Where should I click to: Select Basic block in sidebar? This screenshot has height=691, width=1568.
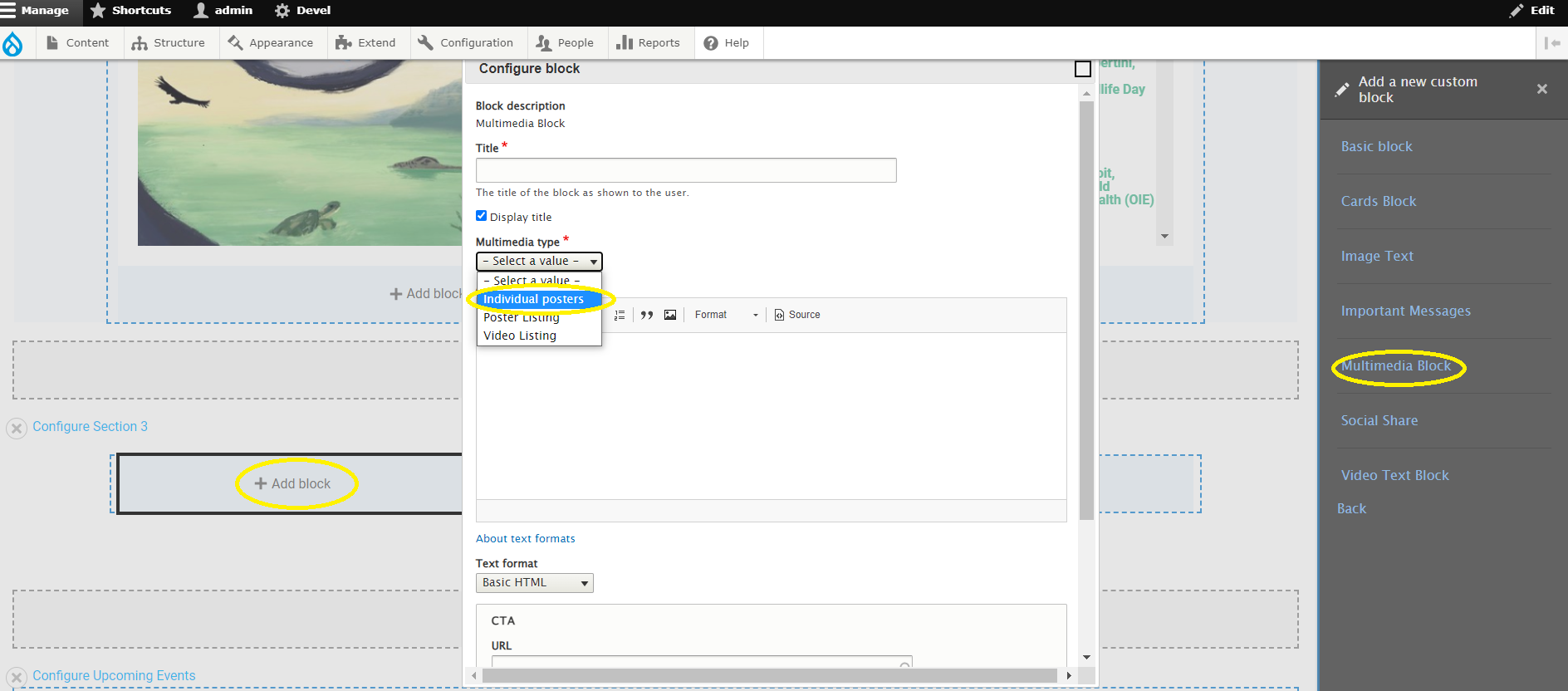(x=1376, y=146)
